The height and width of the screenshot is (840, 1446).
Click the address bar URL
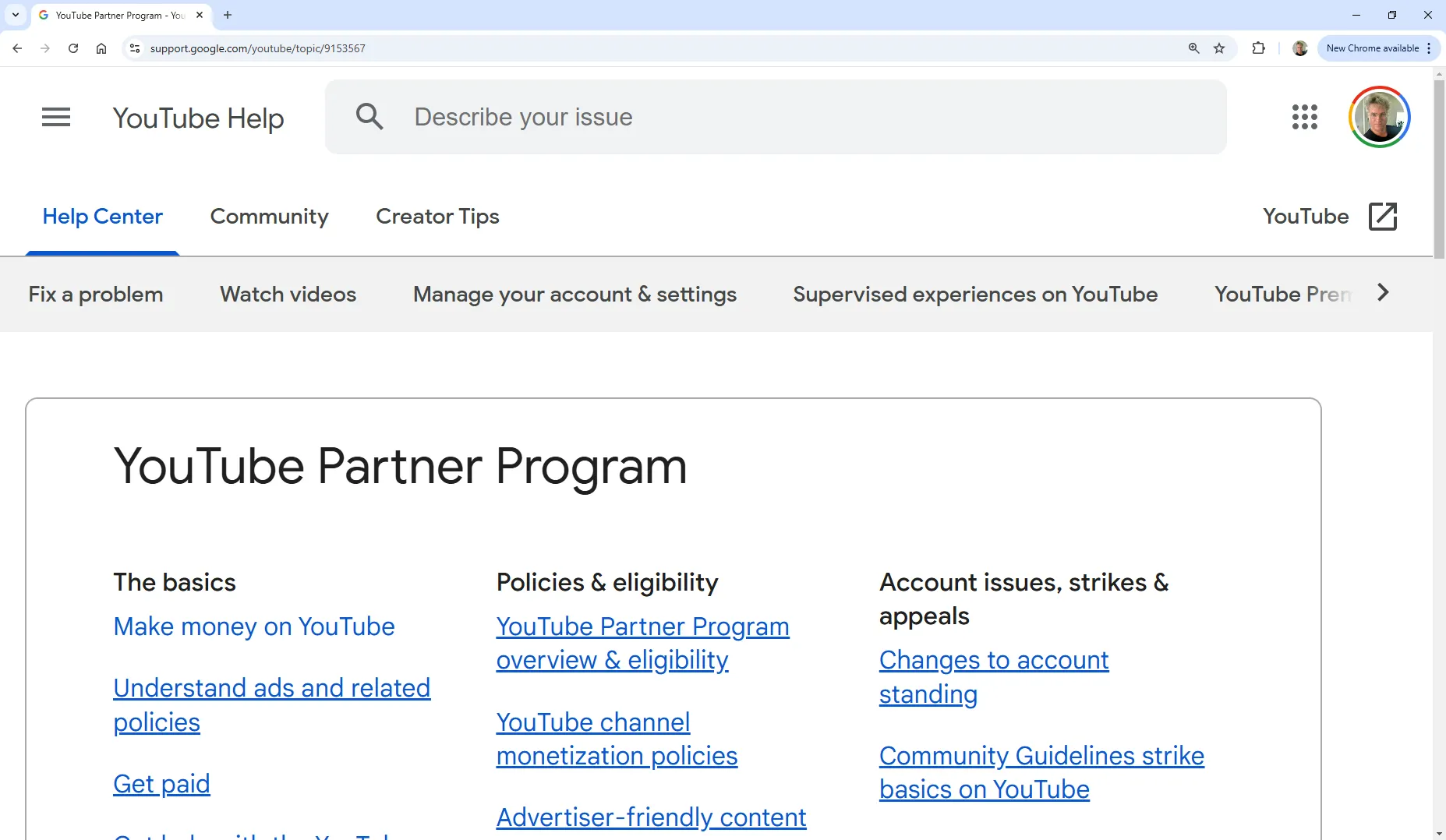point(257,48)
